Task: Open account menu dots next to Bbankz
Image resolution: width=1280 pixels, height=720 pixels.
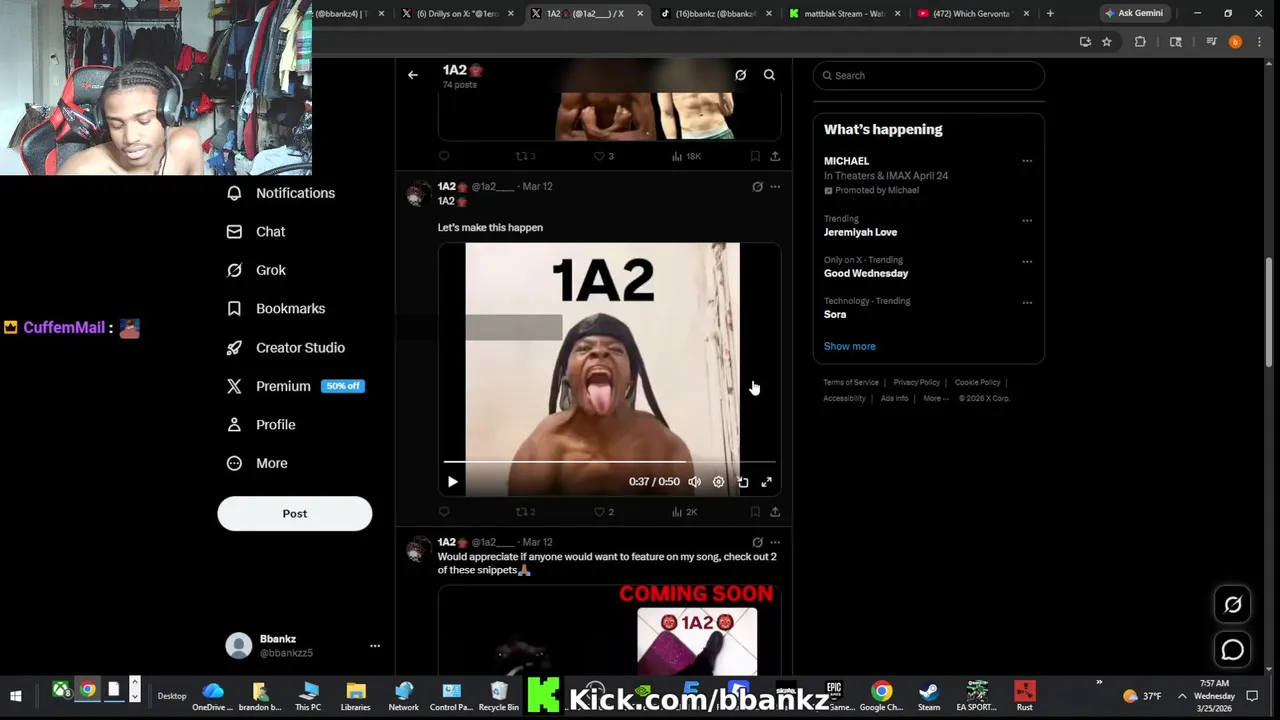Action: coord(375,646)
